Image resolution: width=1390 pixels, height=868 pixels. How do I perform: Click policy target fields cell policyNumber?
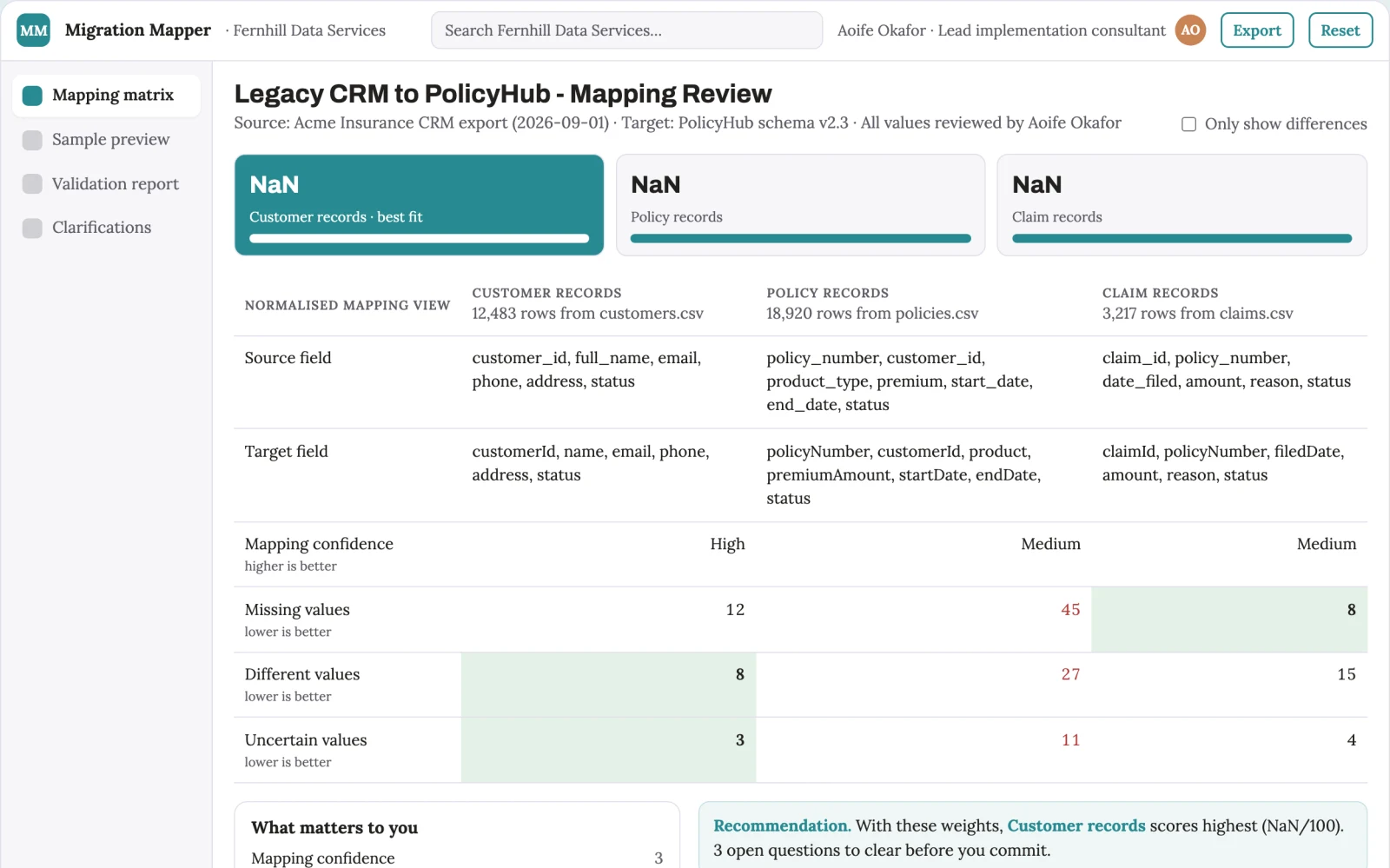[x=923, y=475]
